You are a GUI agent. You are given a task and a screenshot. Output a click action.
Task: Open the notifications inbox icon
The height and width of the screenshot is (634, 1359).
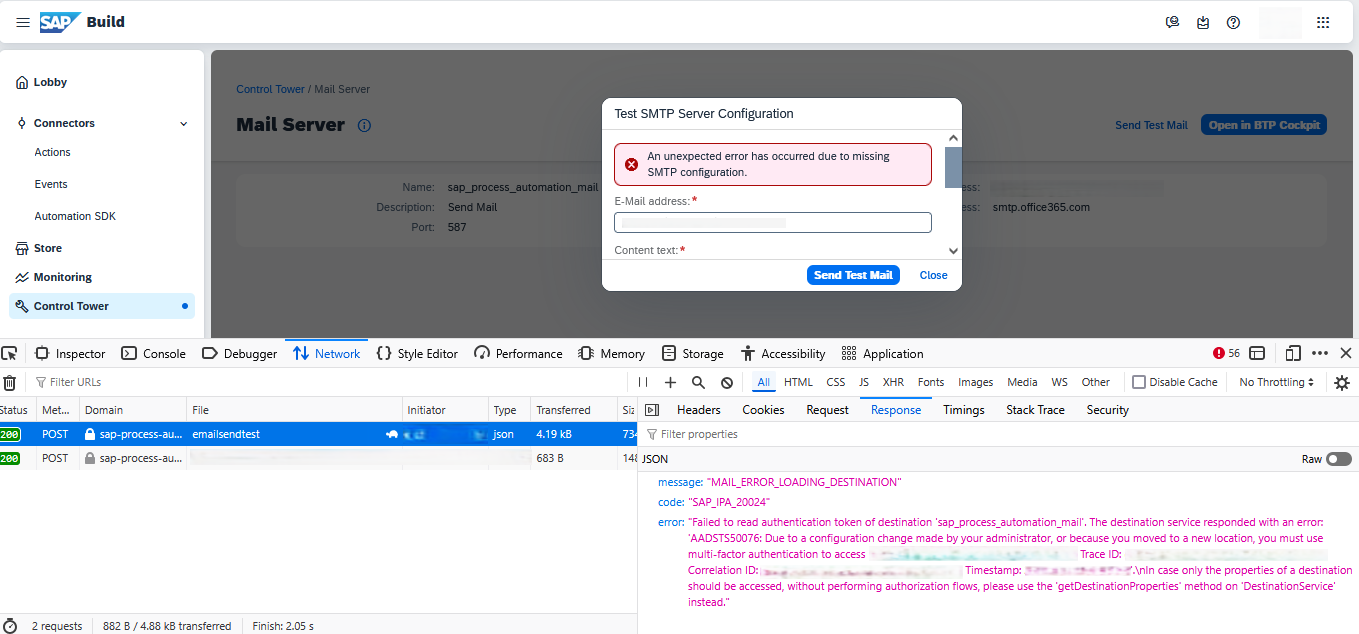1203,22
